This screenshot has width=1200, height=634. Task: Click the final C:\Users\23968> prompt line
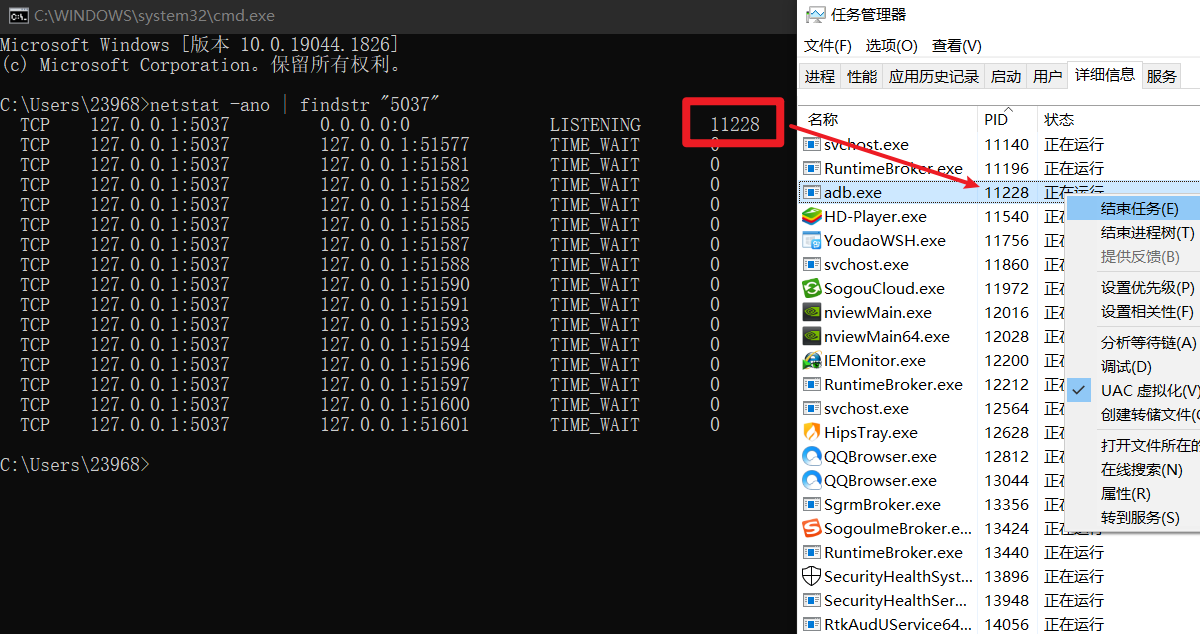pyautogui.click(x=75, y=465)
